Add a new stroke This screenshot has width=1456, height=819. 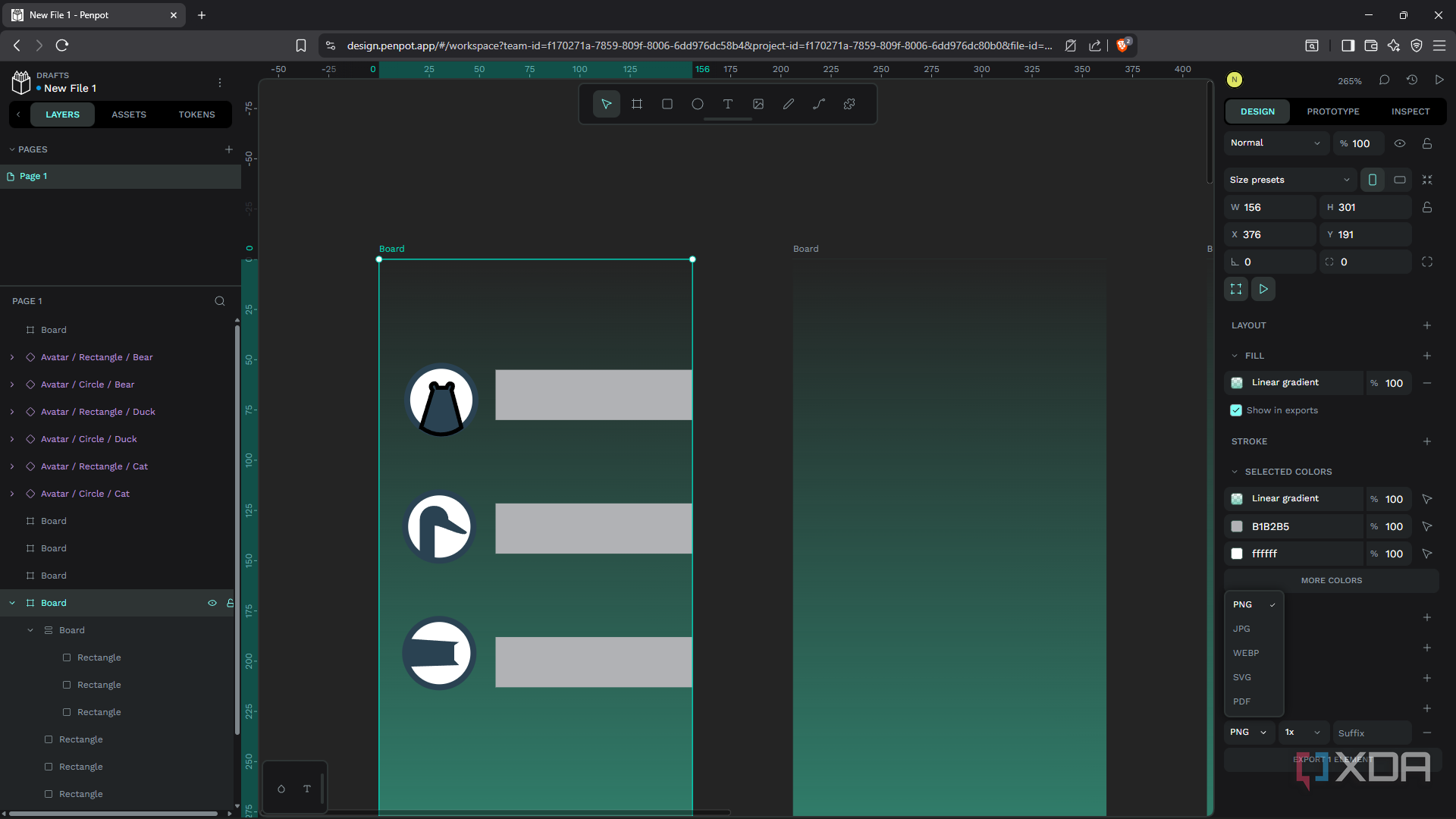(1427, 441)
